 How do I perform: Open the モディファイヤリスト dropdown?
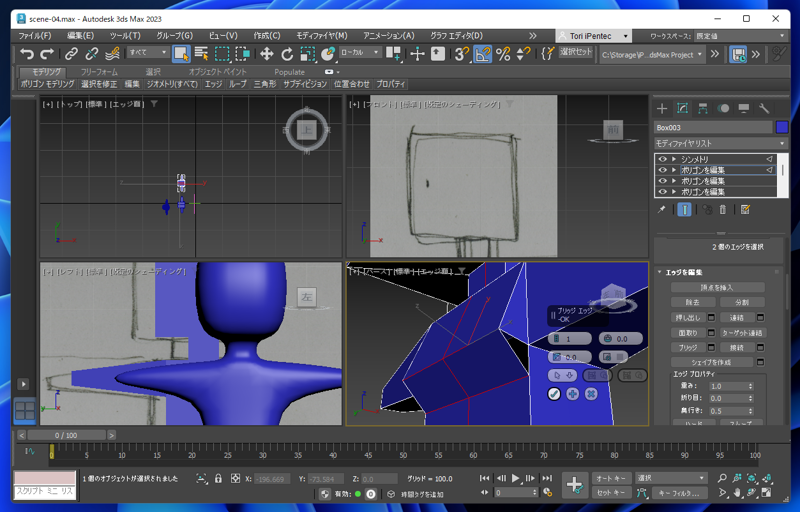[720, 143]
